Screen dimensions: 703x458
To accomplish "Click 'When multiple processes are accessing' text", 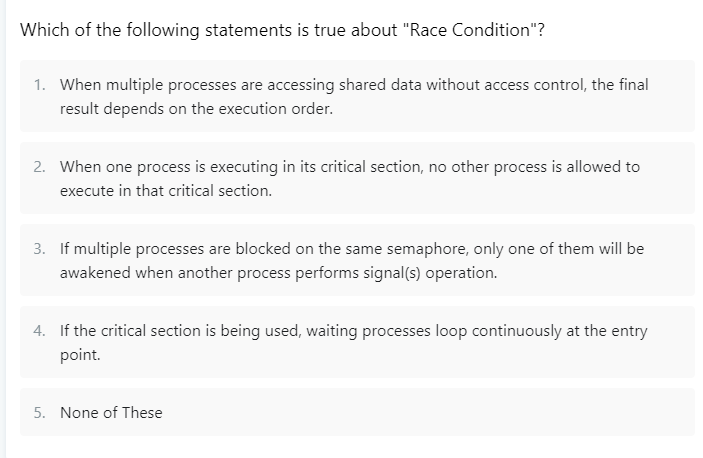I will pos(197,85).
